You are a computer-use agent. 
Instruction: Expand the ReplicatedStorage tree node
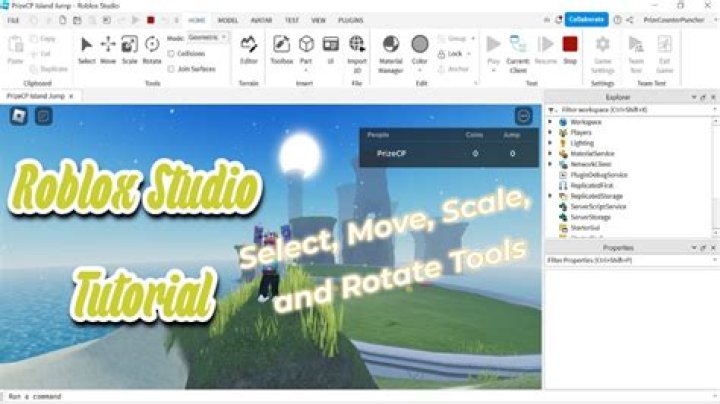tap(551, 196)
